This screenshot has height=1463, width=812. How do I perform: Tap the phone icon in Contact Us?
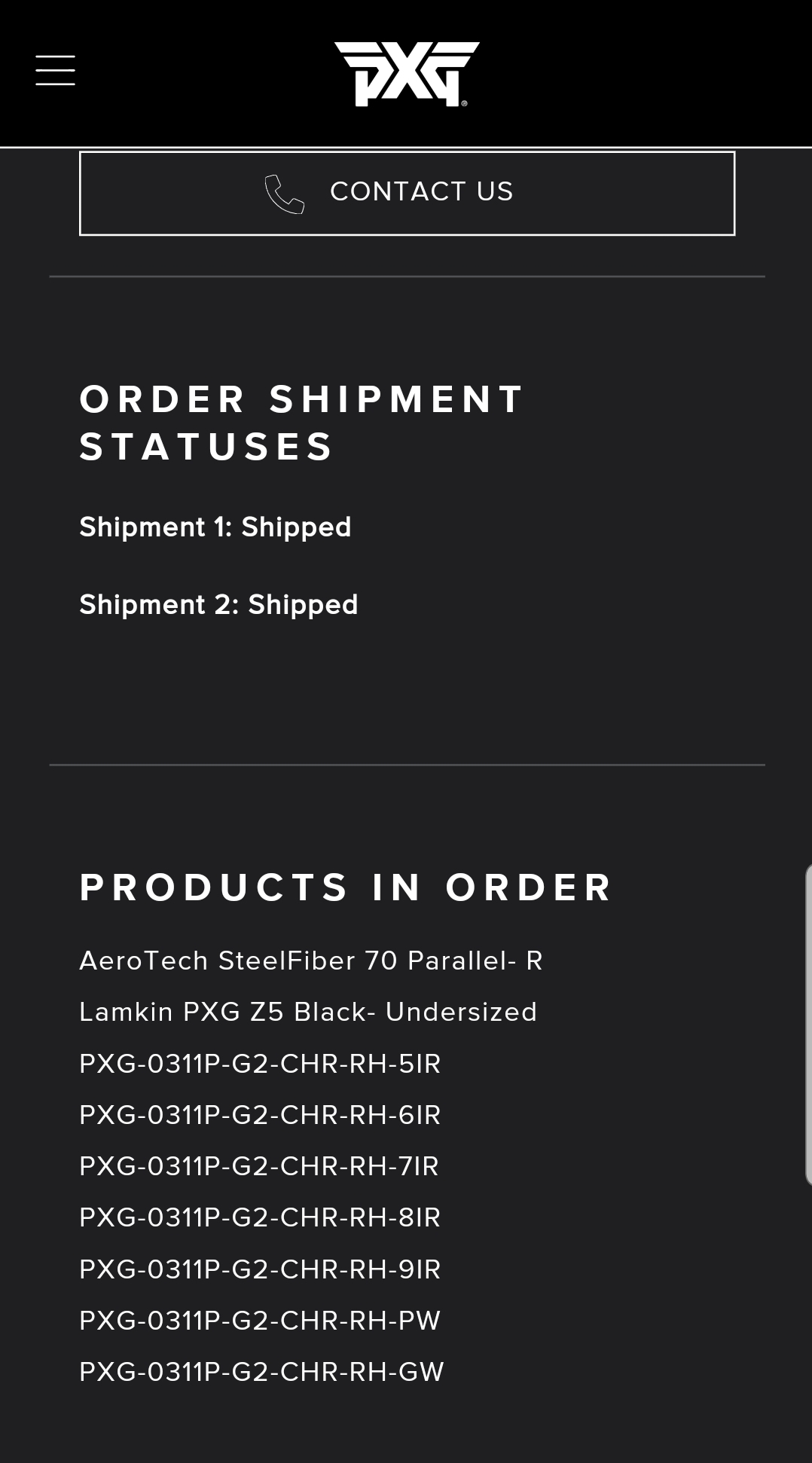click(x=285, y=194)
